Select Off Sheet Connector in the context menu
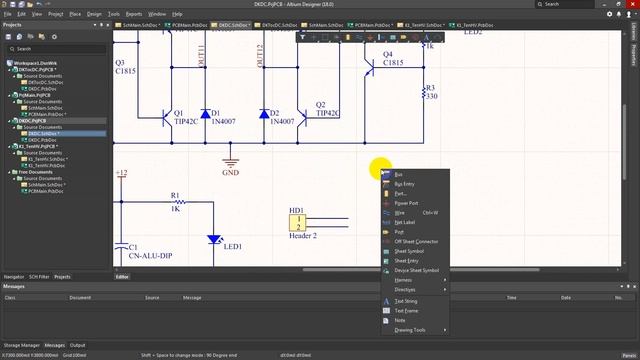The image size is (640, 360). coord(416,242)
